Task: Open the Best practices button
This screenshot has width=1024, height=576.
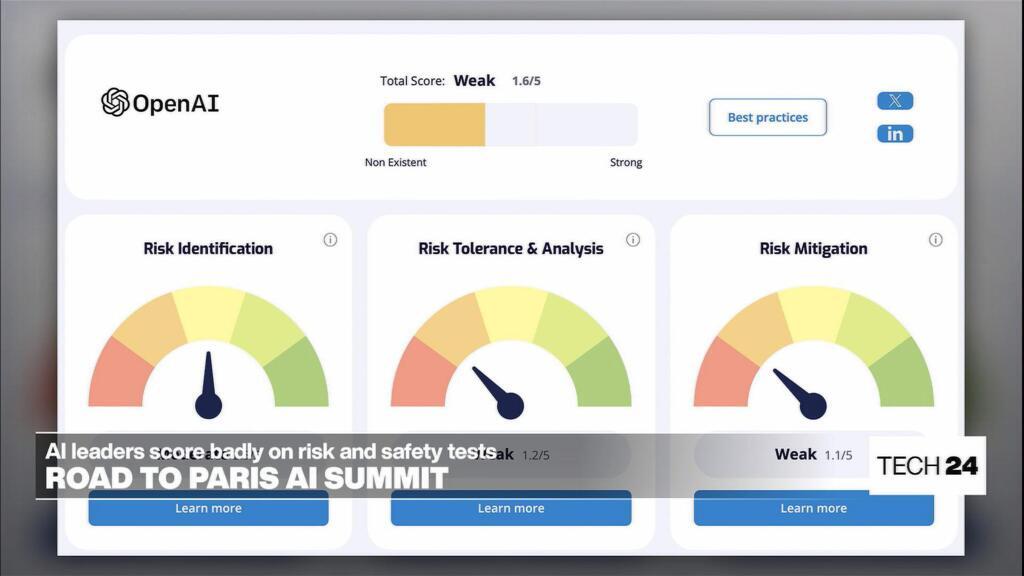Action: pos(767,117)
